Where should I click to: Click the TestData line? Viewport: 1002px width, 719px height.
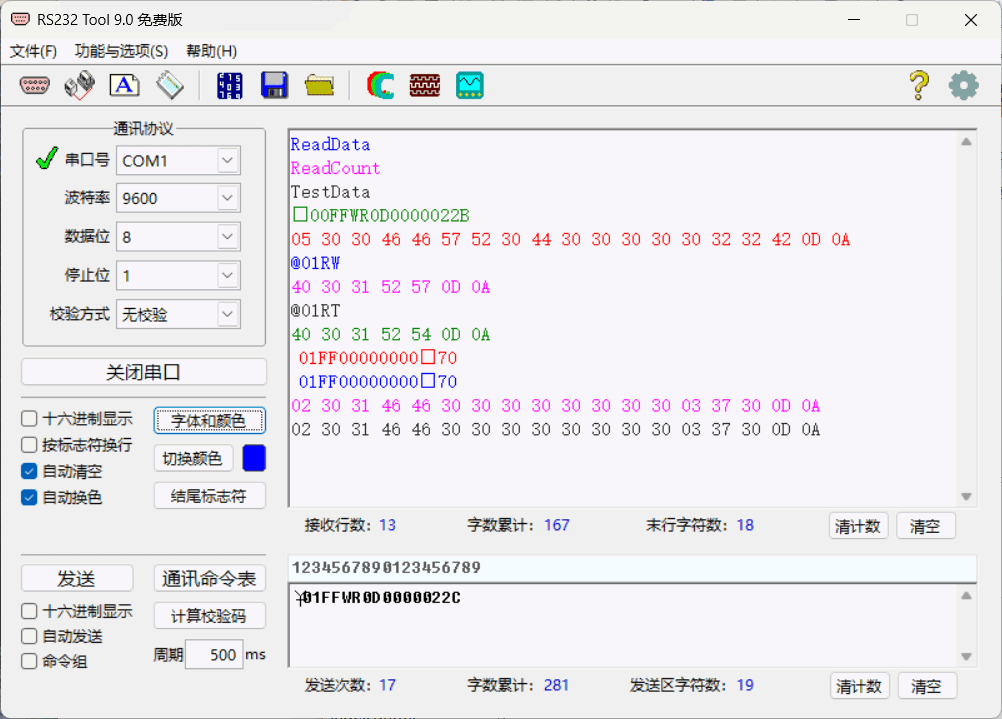coord(330,192)
